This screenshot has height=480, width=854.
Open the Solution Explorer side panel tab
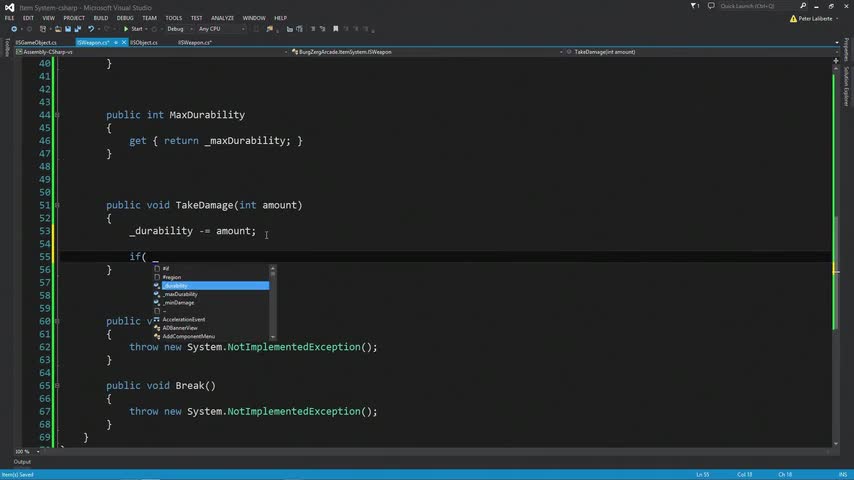[846, 86]
